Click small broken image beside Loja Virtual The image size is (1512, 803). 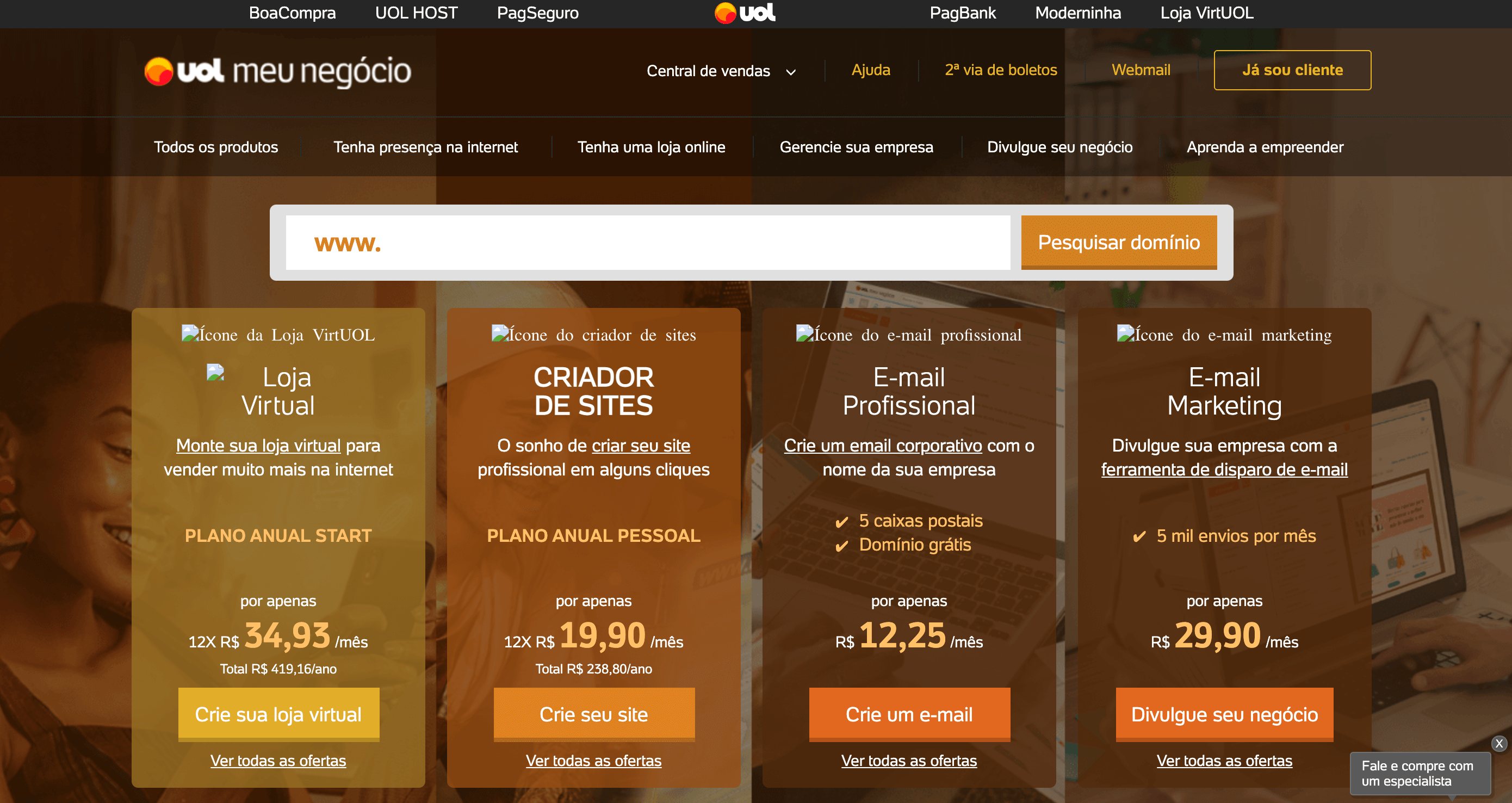point(215,372)
